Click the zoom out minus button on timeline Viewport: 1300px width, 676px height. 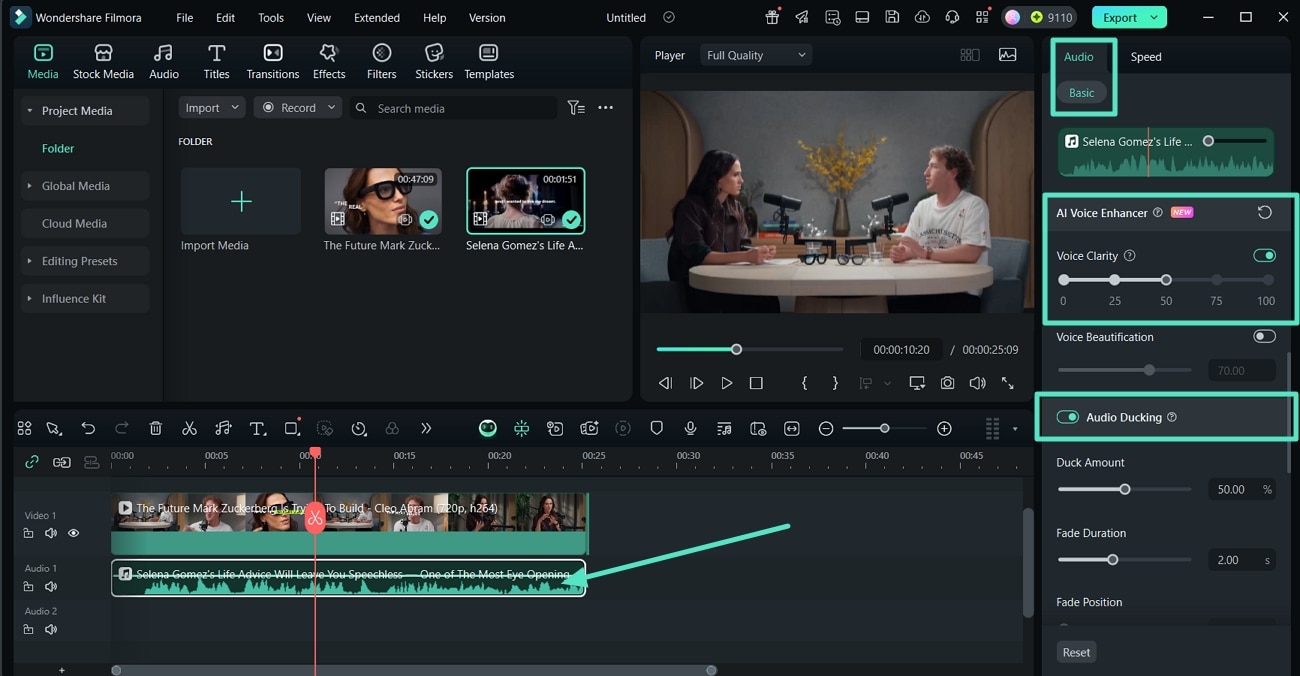point(826,428)
